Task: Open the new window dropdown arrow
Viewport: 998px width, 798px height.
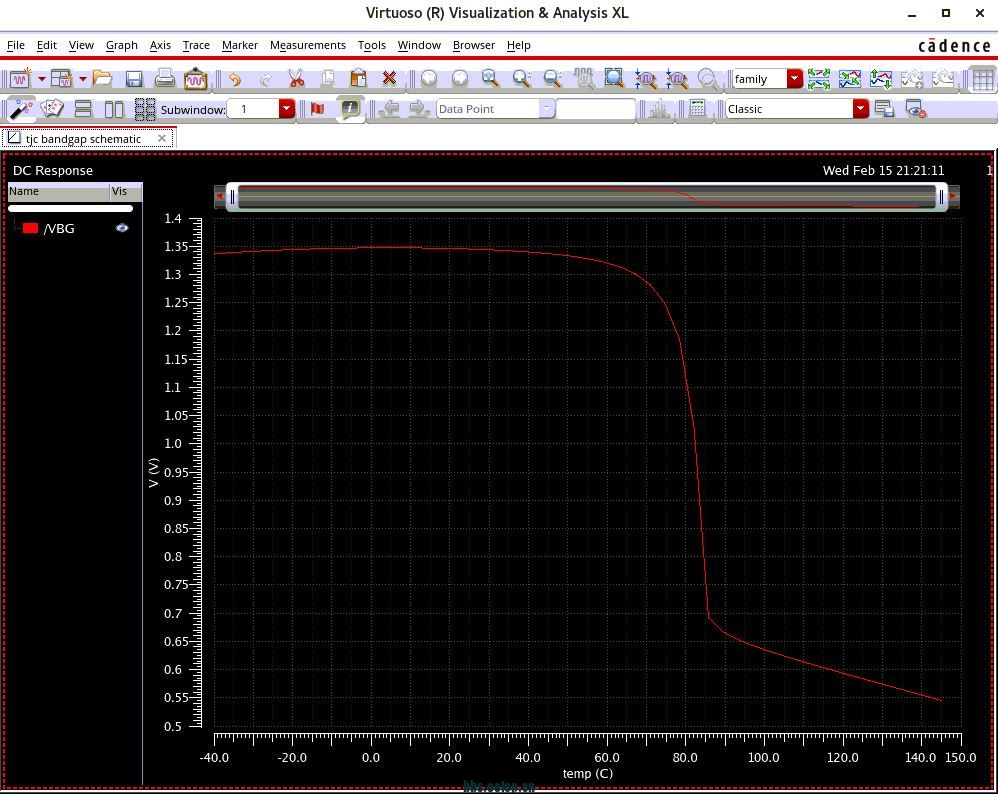Action: 41,79
